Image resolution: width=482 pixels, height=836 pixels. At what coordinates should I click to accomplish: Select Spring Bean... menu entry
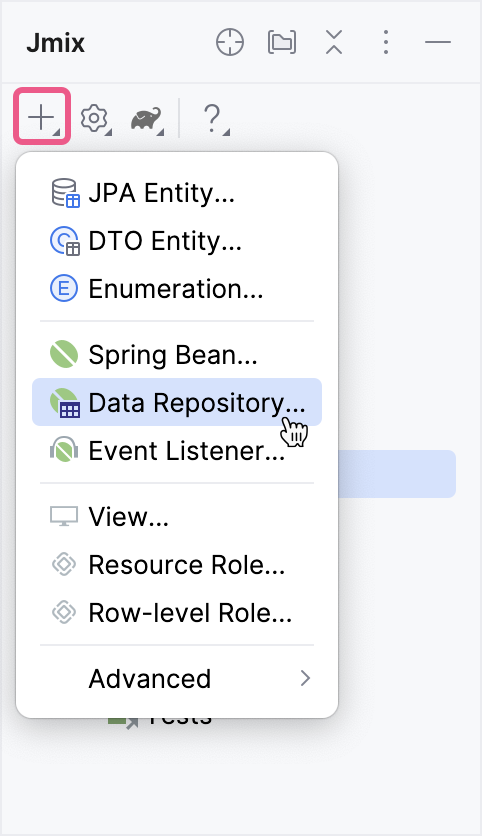[x=177, y=355]
